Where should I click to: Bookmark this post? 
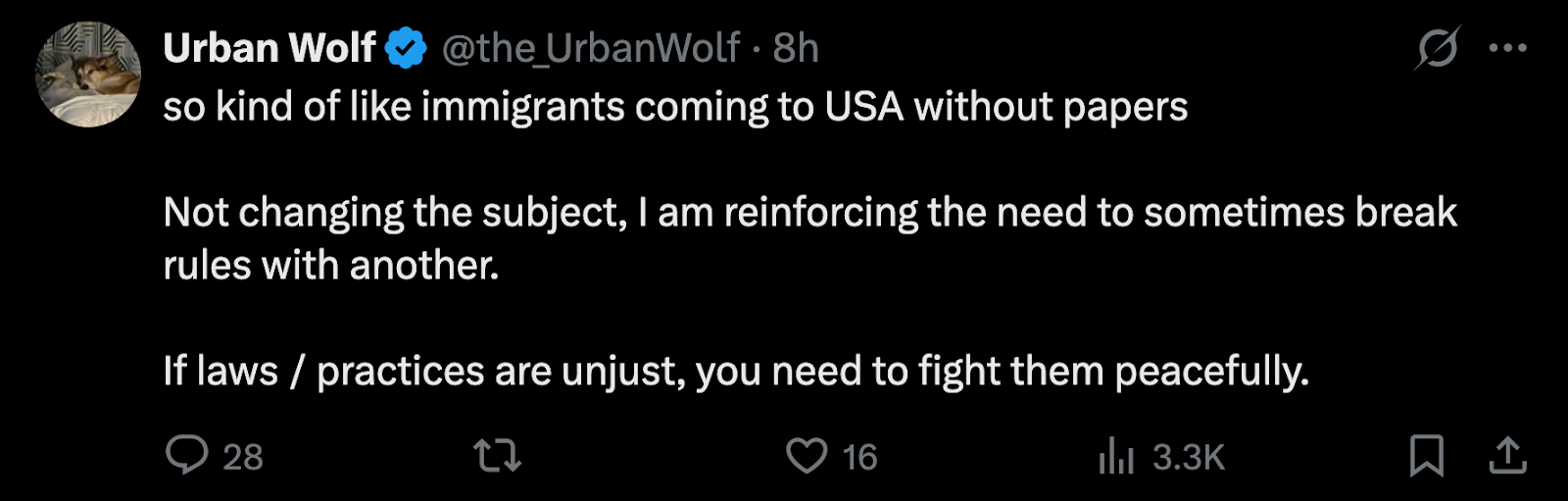1427,456
